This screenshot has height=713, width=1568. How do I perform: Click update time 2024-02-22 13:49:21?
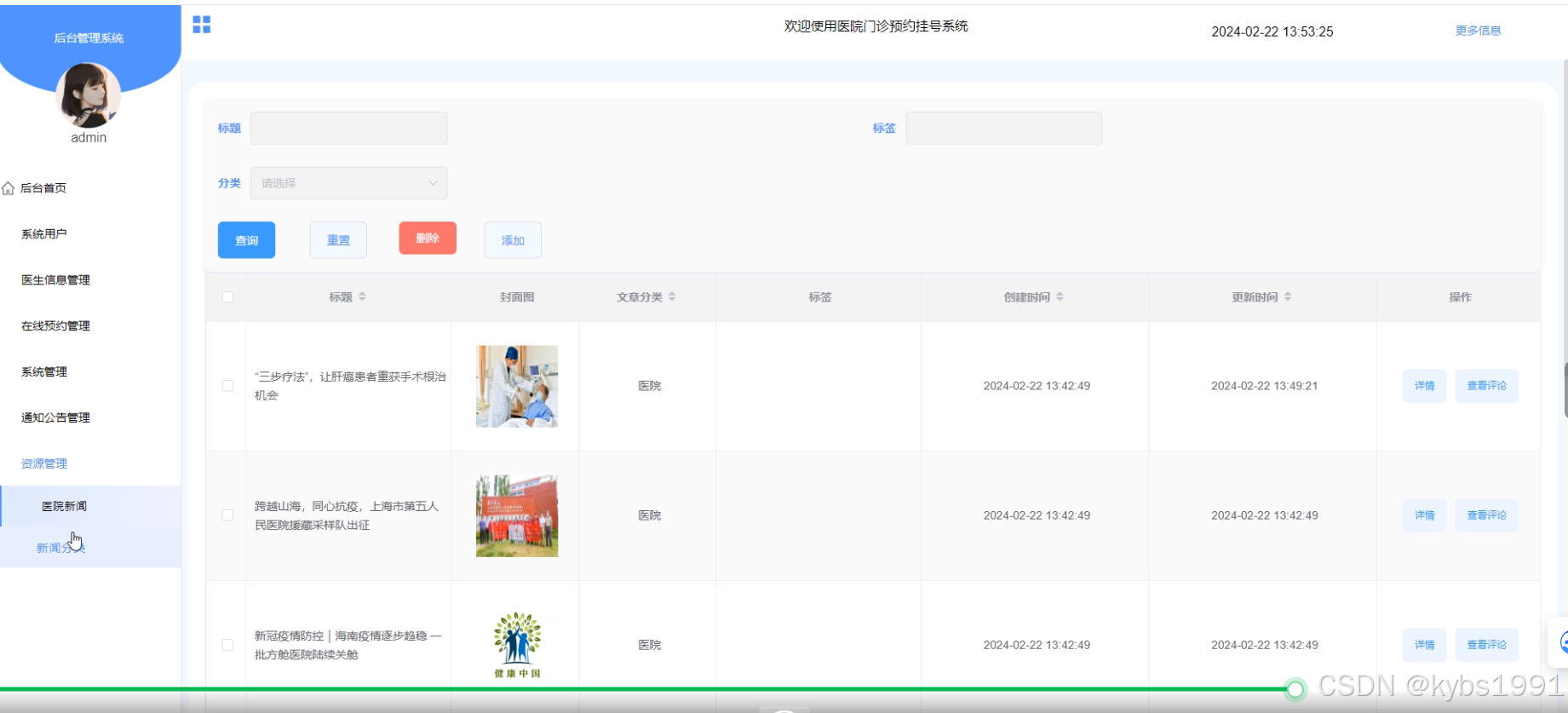point(1264,386)
